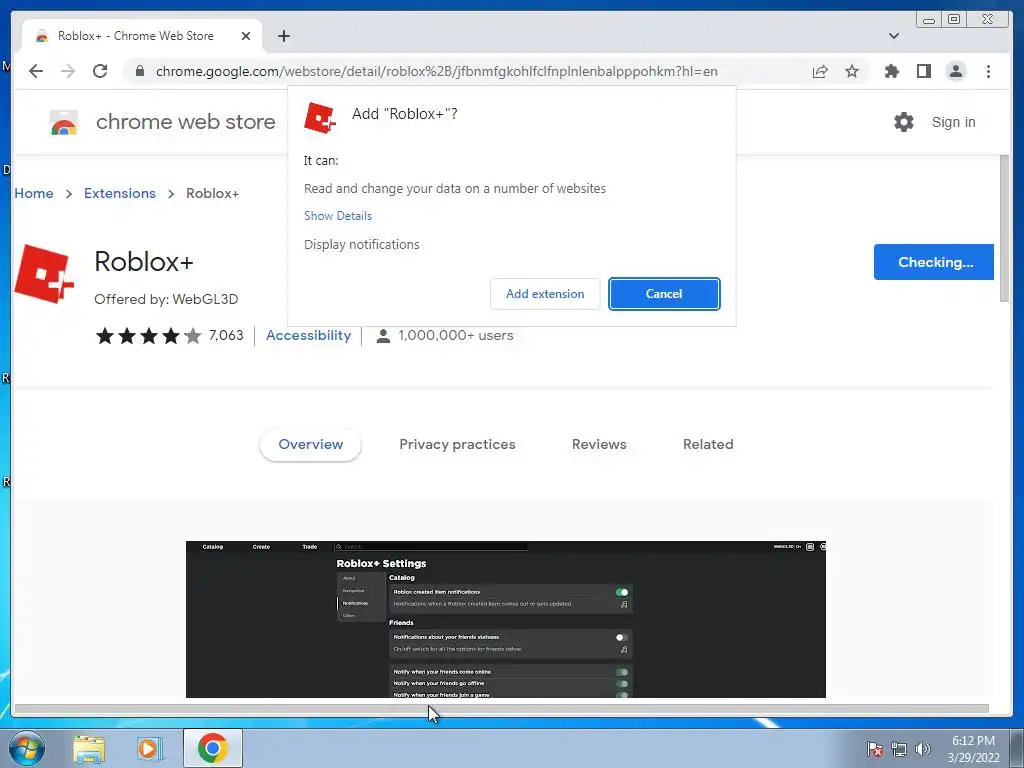1024x768 pixels.
Task: Open network tray icon
Action: pos(899,749)
